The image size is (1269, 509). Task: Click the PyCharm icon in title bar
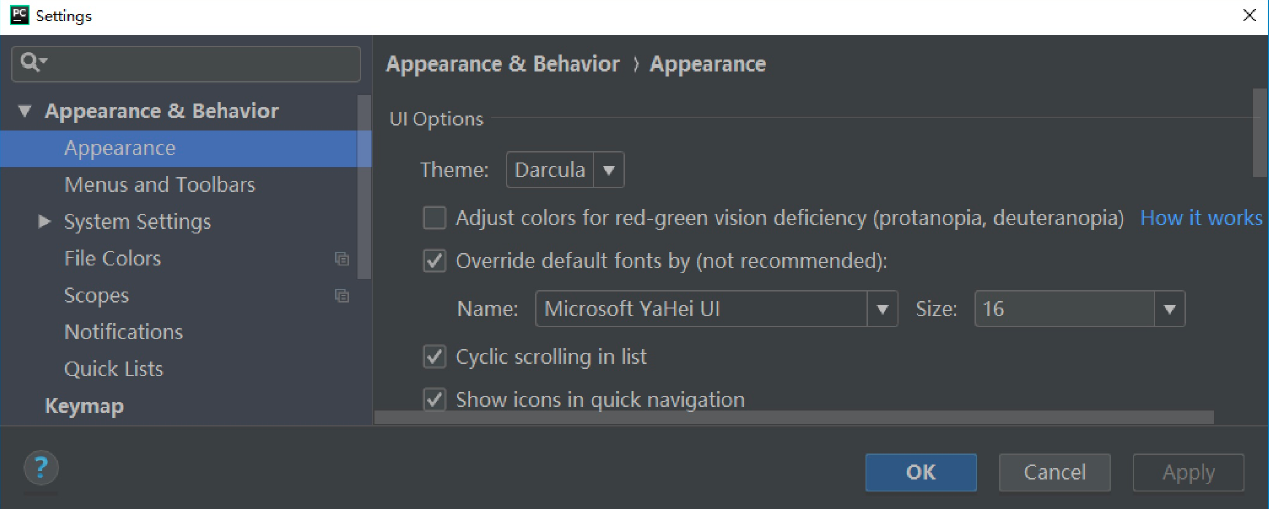click(18, 15)
